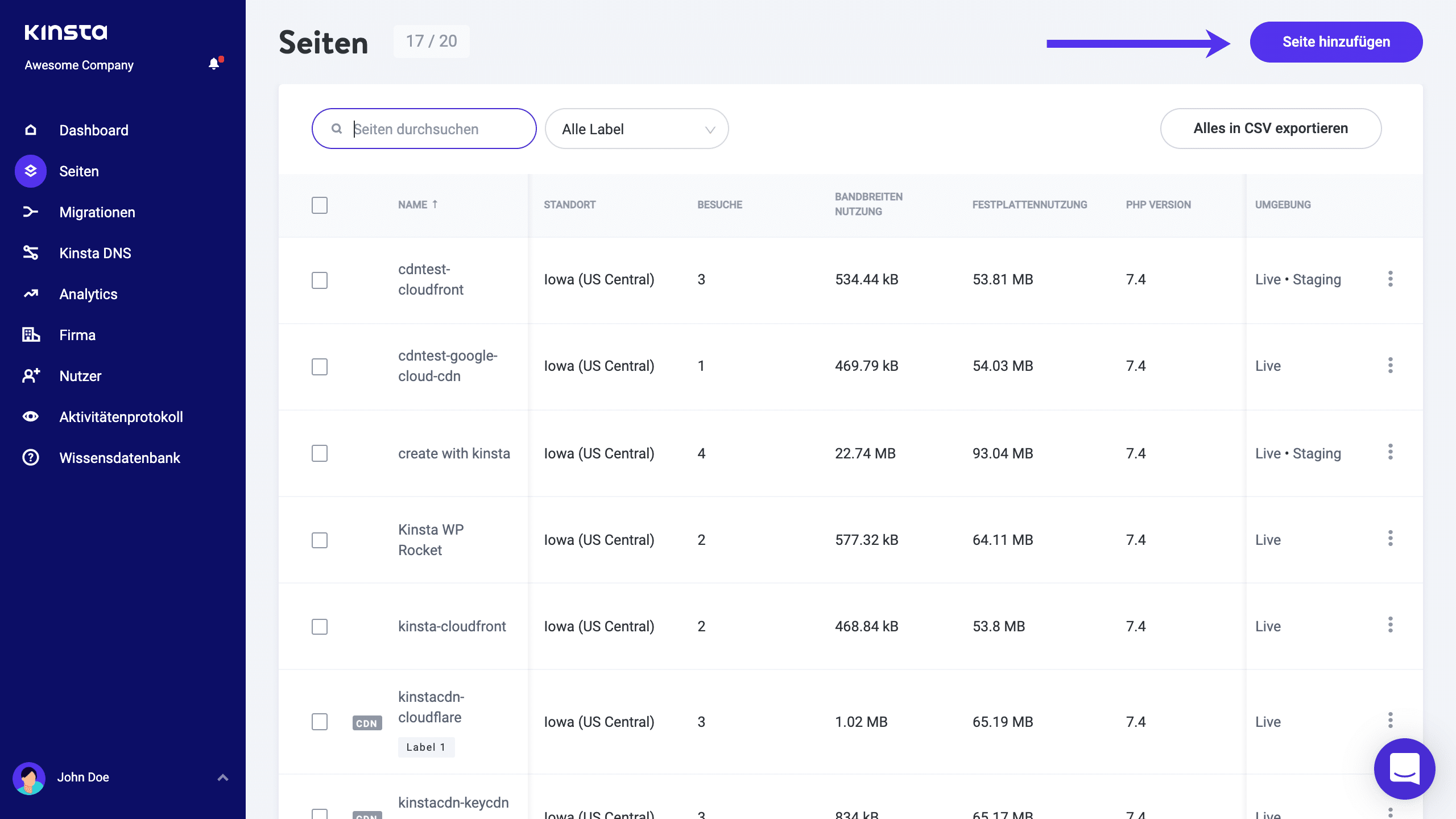
Task: Click the Dashboard navigation icon
Action: [x=31, y=130]
